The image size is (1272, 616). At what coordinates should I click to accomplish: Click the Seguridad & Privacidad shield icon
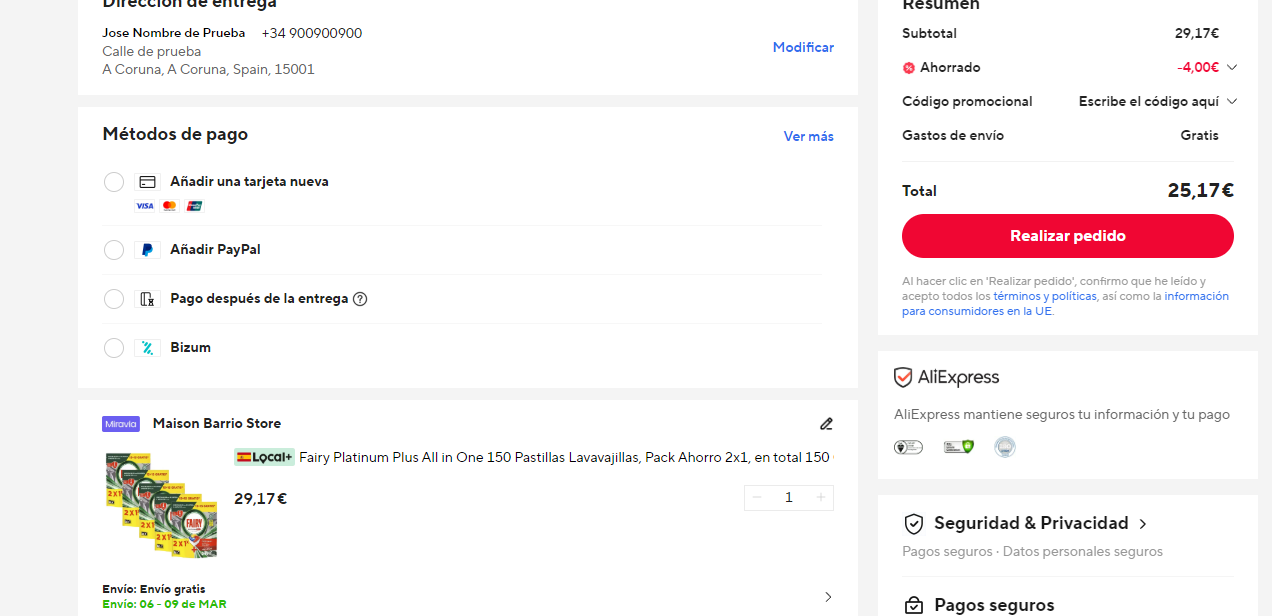913,524
